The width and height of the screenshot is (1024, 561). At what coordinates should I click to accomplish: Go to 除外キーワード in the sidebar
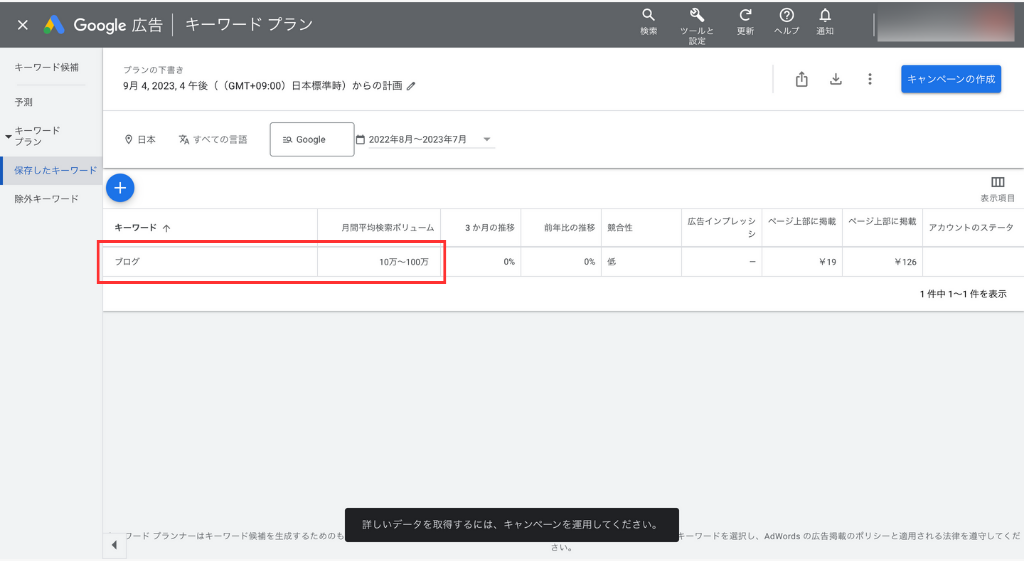(46, 199)
